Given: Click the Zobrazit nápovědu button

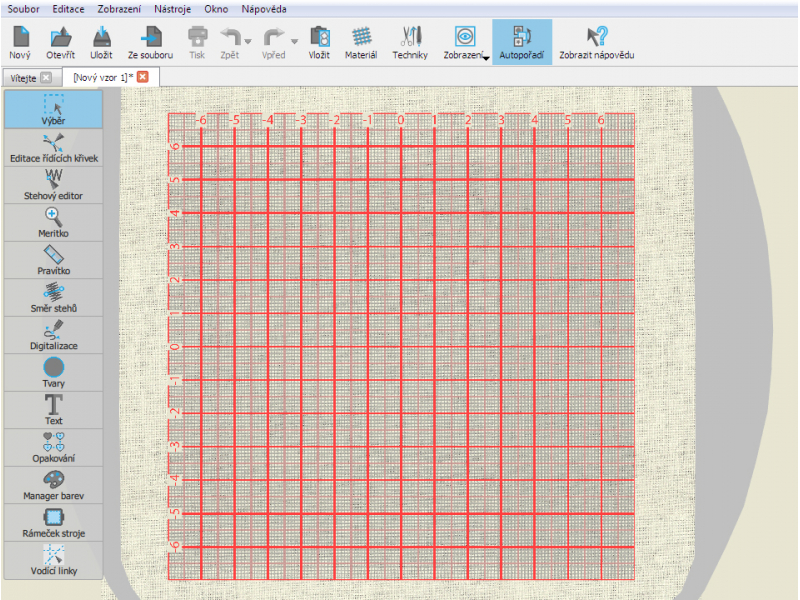Looking at the screenshot, I should (x=596, y=42).
